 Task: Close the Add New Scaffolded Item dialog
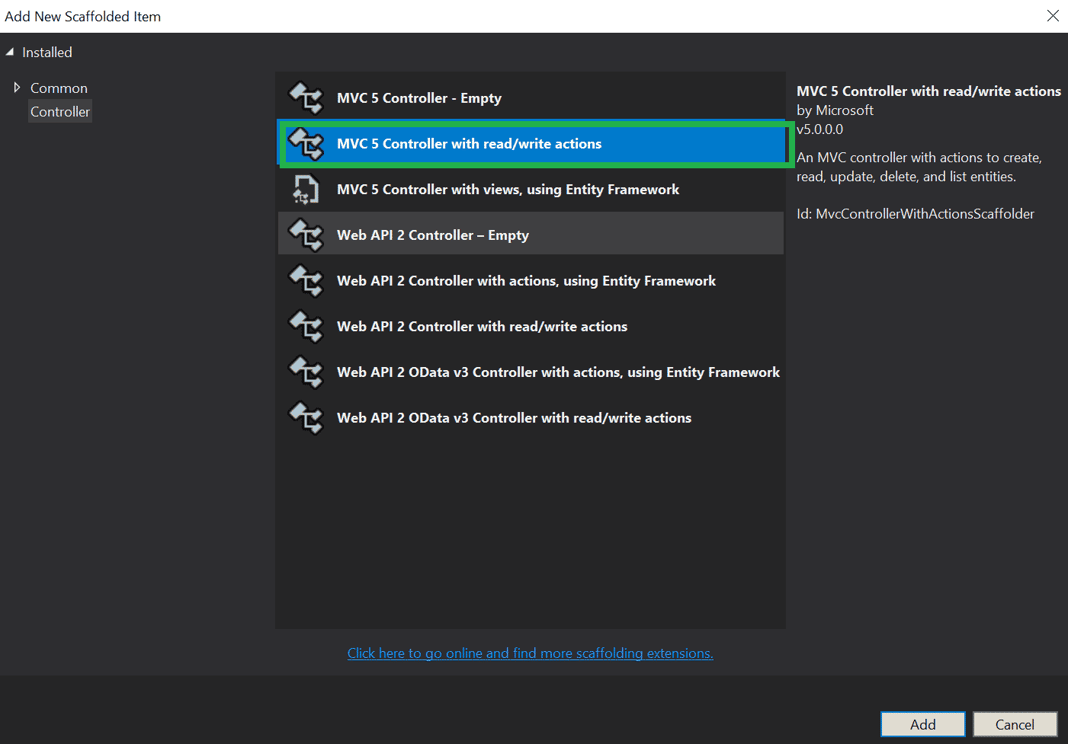pyautogui.click(x=1052, y=15)
